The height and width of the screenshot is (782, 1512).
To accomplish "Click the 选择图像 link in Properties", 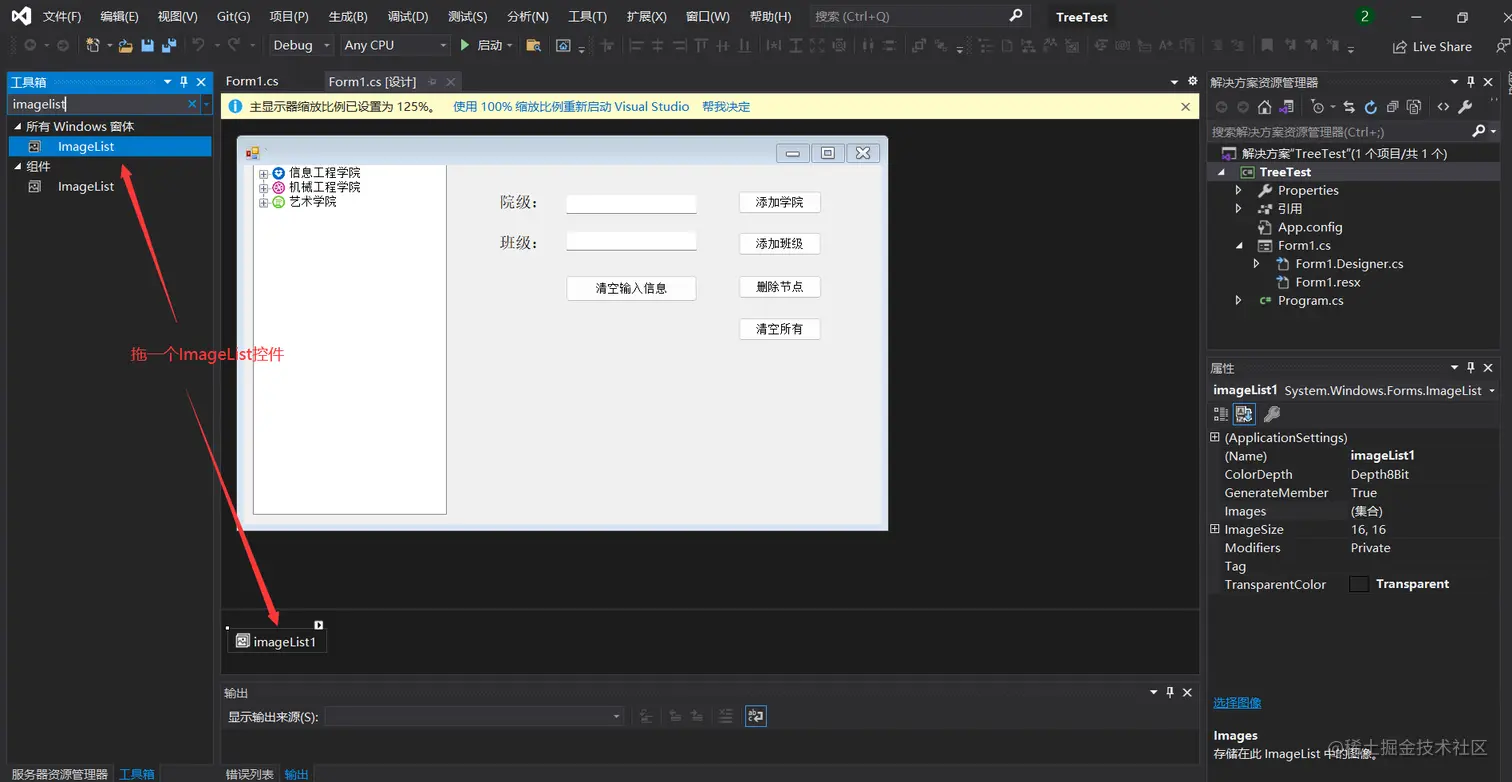I will click(x=1237, y=702).
